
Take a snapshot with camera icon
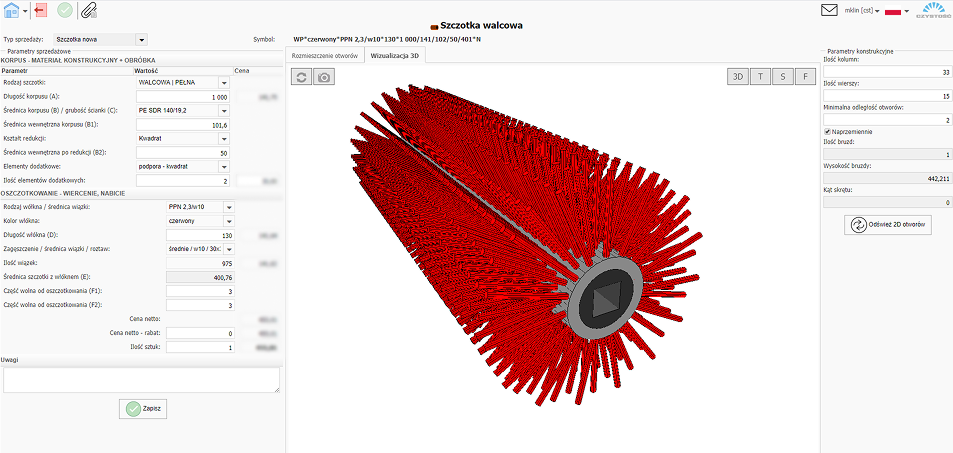[x=325, y=77]
